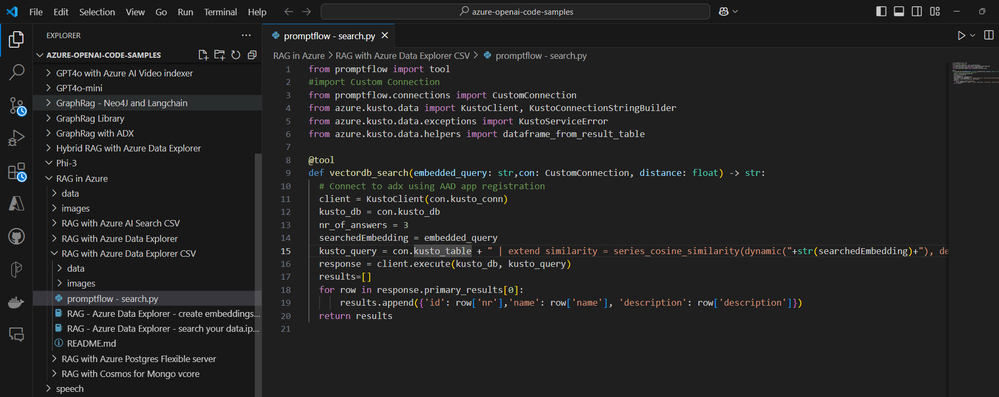This screenshot has height=397, width=999.
Task: Open the Extensions view
Action: pyautogui.click(x=16, y=171)
